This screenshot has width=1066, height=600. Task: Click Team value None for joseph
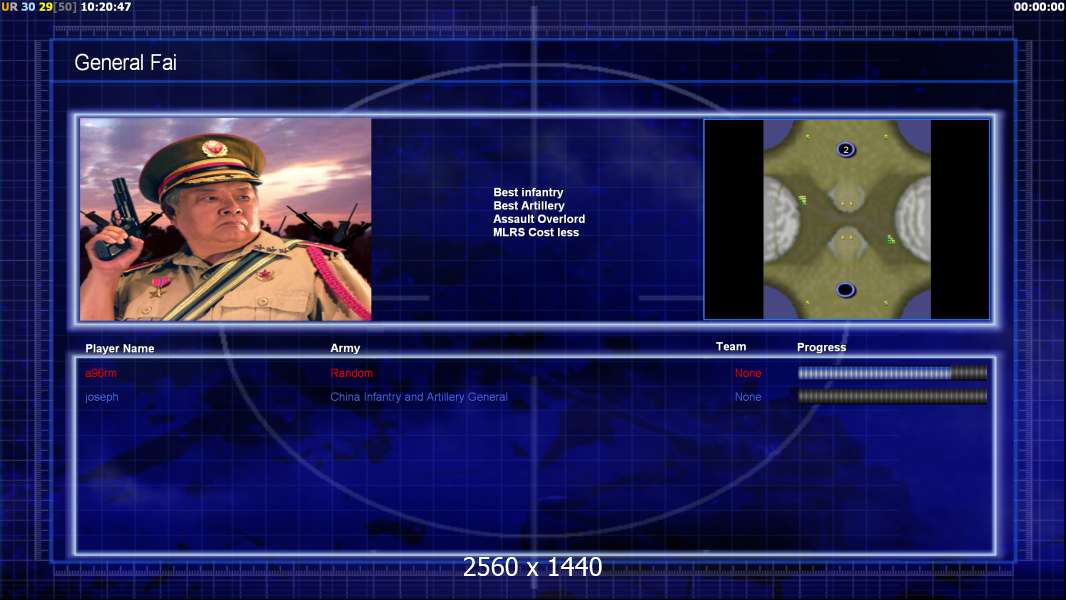point(748,397)
